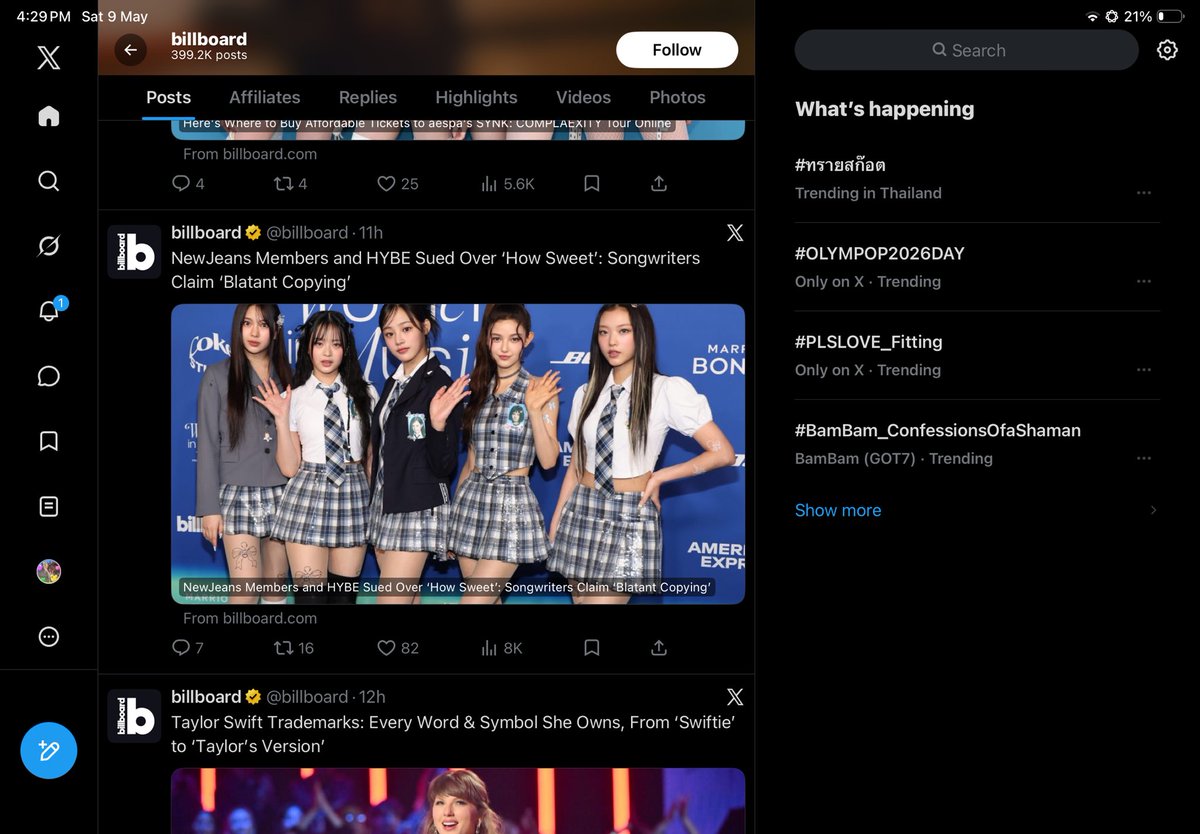Repost the NewJeans HYBE post

[x=294, y=648]
